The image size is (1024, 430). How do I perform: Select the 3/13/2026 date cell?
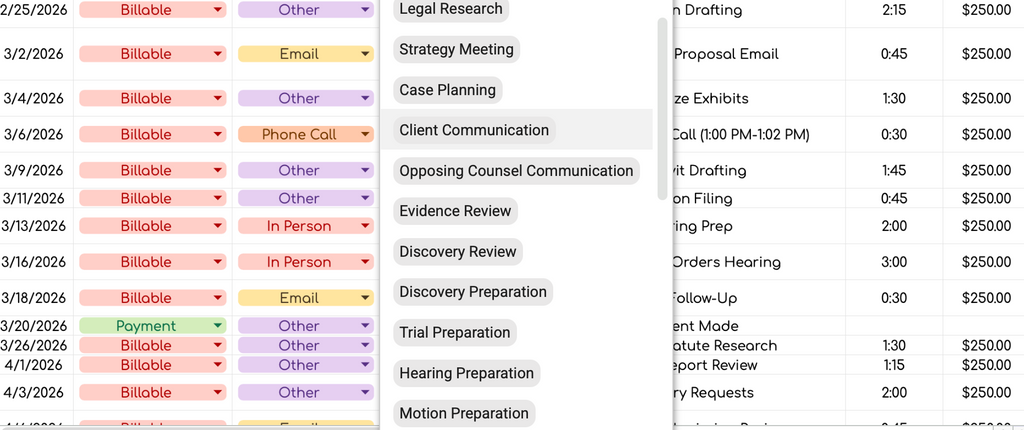36,226
